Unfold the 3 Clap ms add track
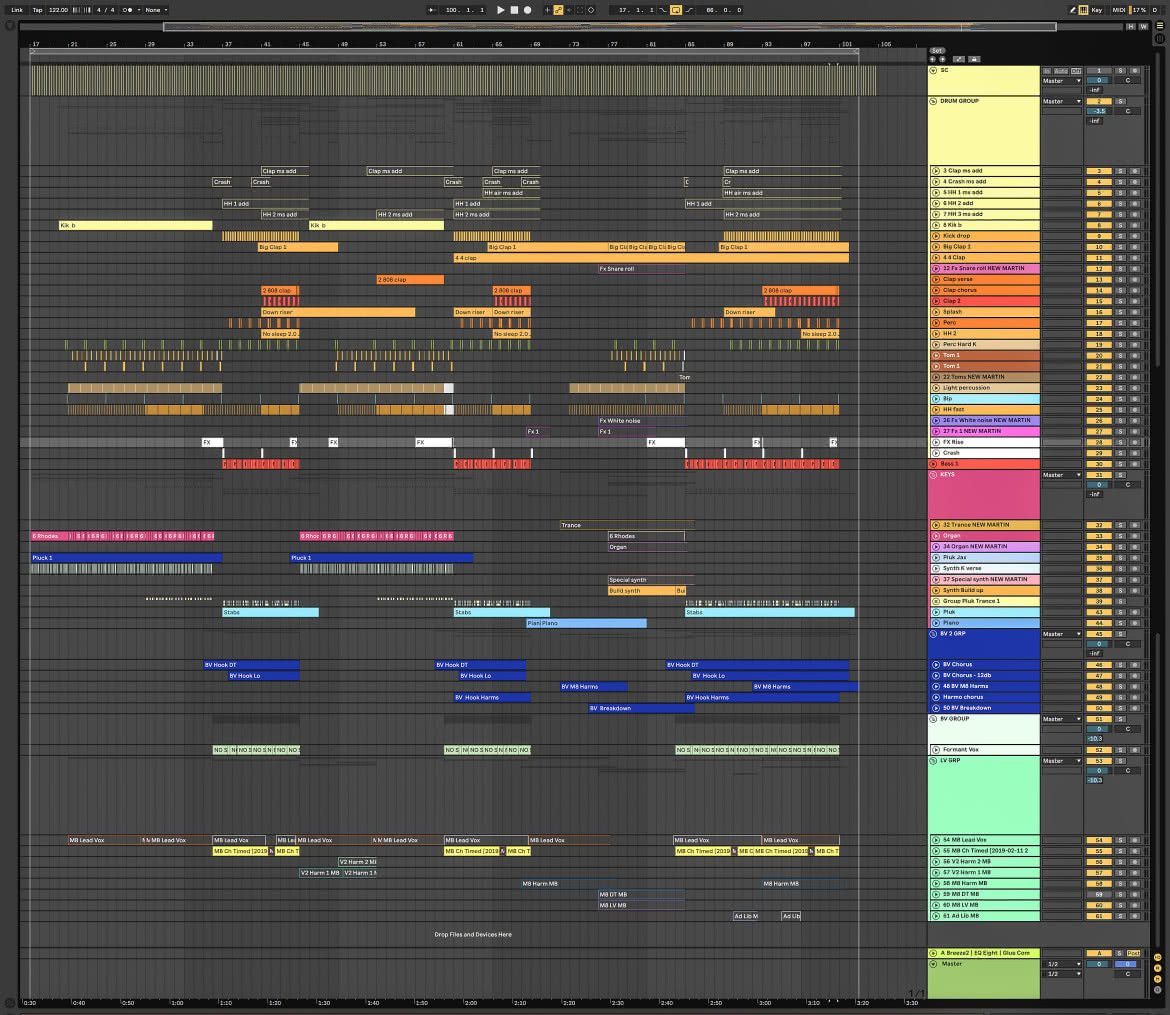The height and width of the screenshot is (1015, 1170). pos(936,171)
